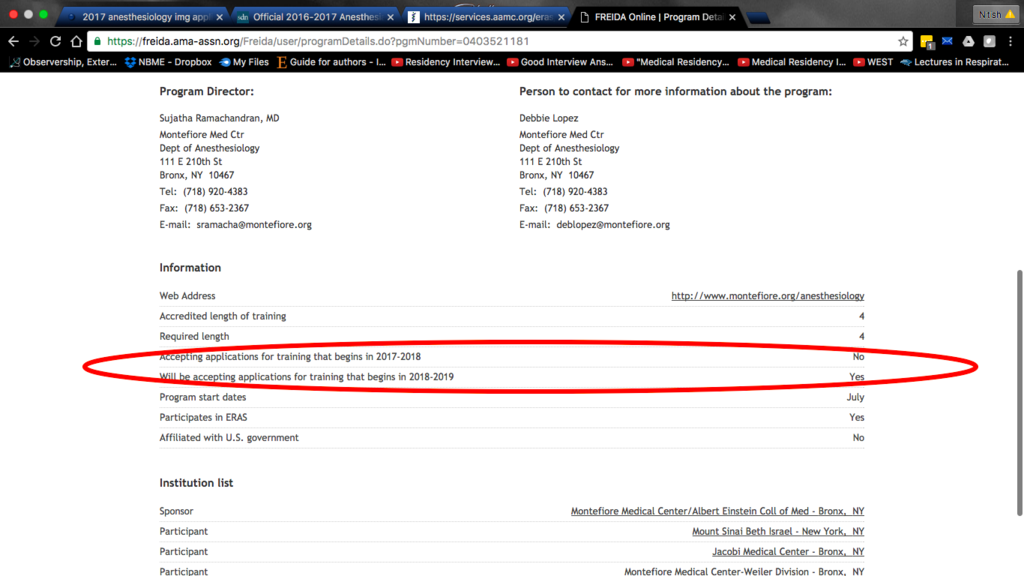
Task: Click the sramacha@montefiore.org email address
Action: click(254, 225)
